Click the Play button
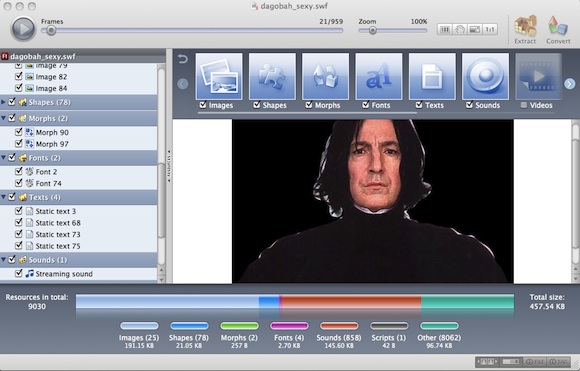580x371 pixels. tap(23, 28)
